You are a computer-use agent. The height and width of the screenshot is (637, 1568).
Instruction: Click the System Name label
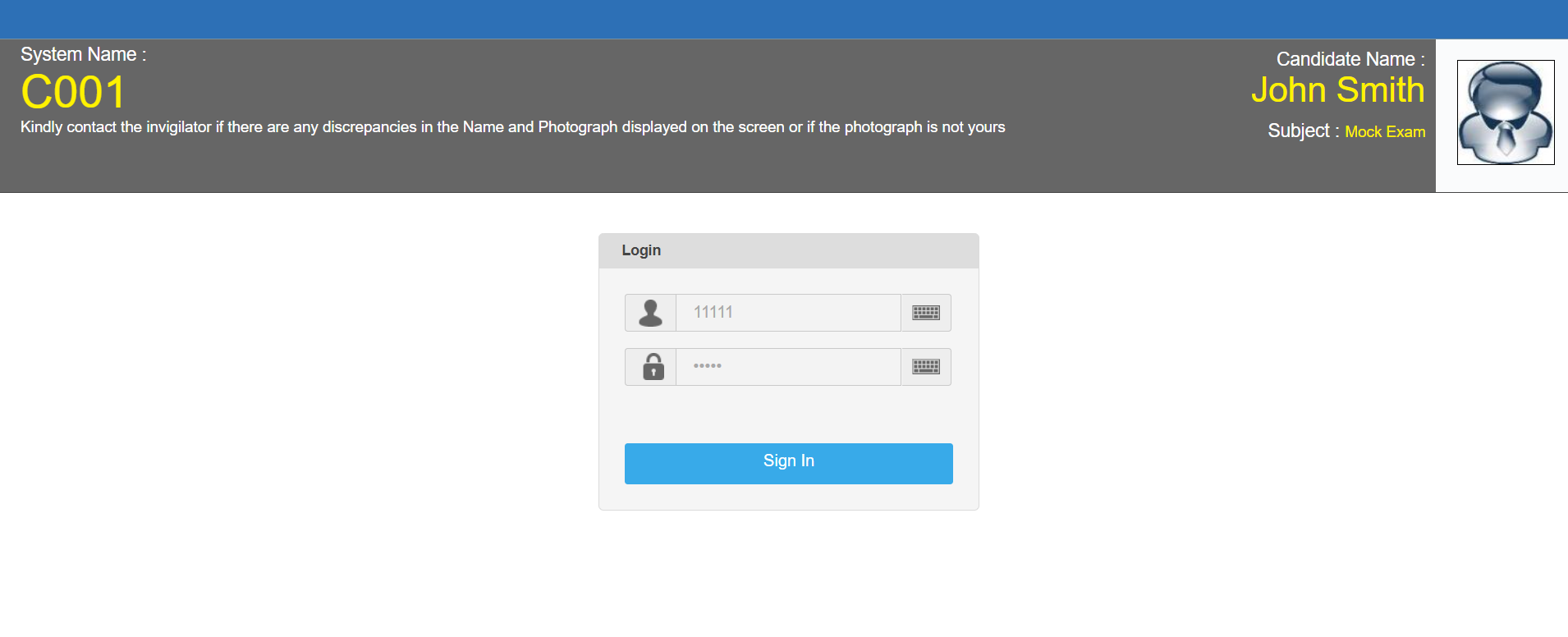point(83,55)
